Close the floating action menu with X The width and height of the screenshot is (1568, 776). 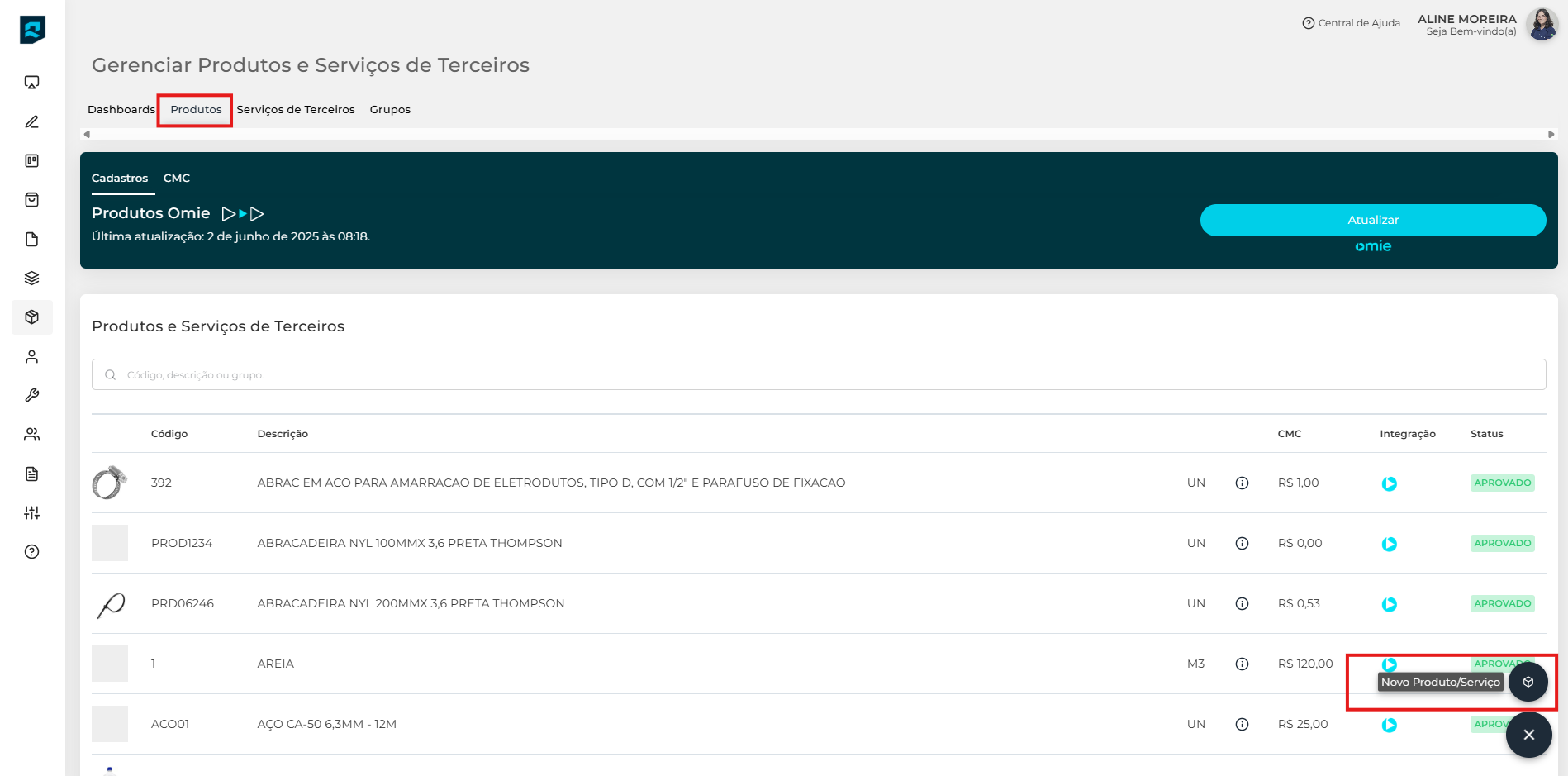1528,735
